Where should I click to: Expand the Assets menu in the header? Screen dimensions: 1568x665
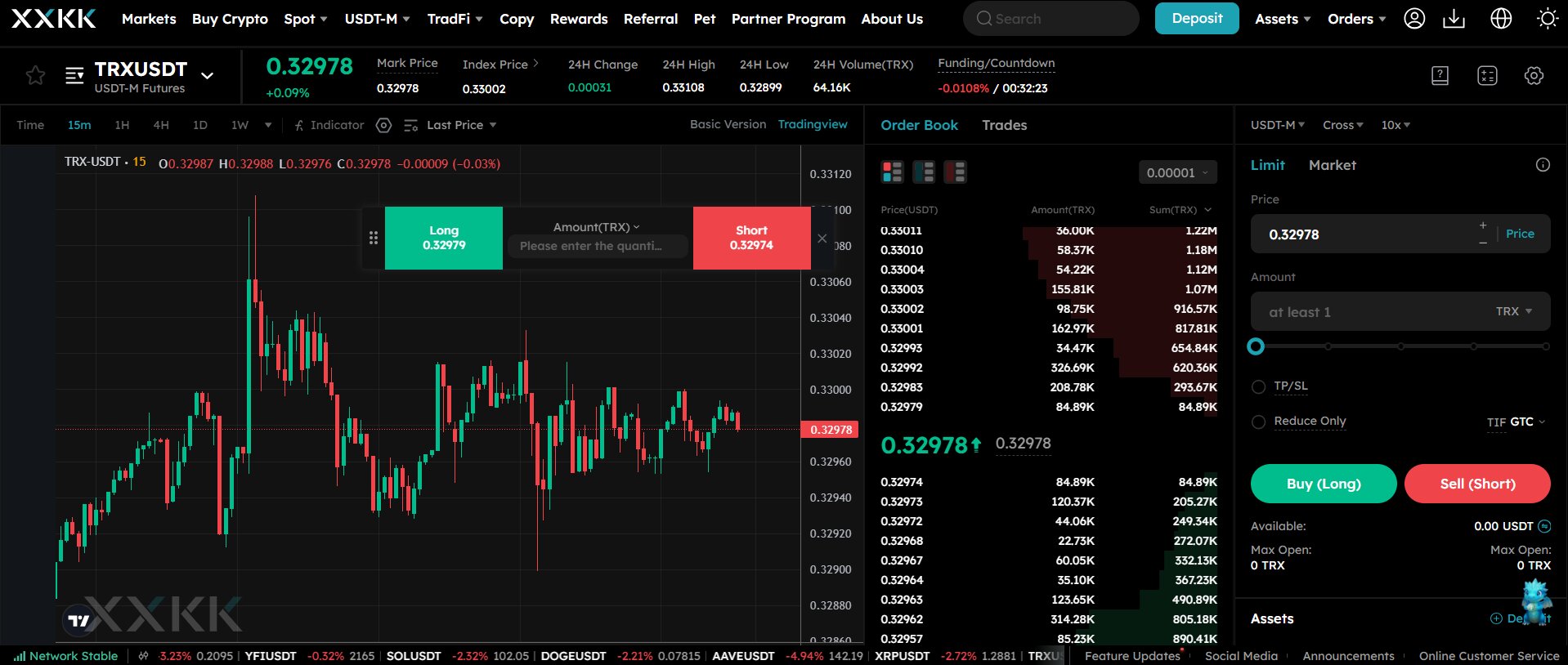[x=1282, y=19]
